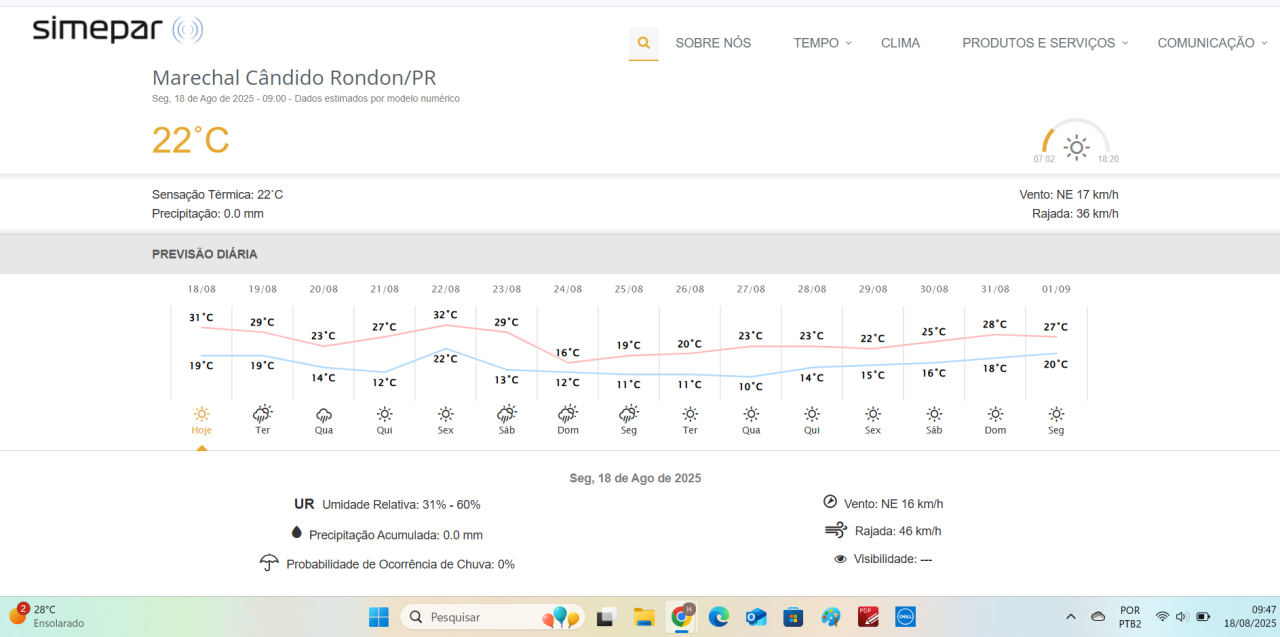Open the COMUNICAÇÃO menu
Screen dimensions: 1280x637
pyautogui.click(x=1206, y=43)
